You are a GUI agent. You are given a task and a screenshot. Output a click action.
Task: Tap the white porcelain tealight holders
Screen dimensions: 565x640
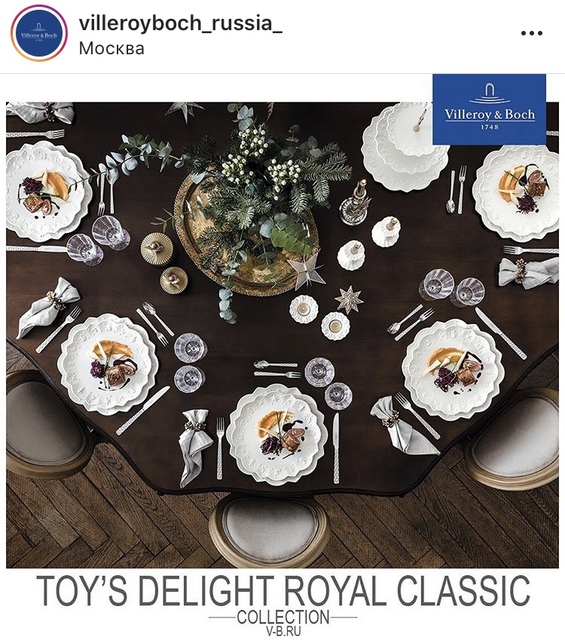point(319,318)
